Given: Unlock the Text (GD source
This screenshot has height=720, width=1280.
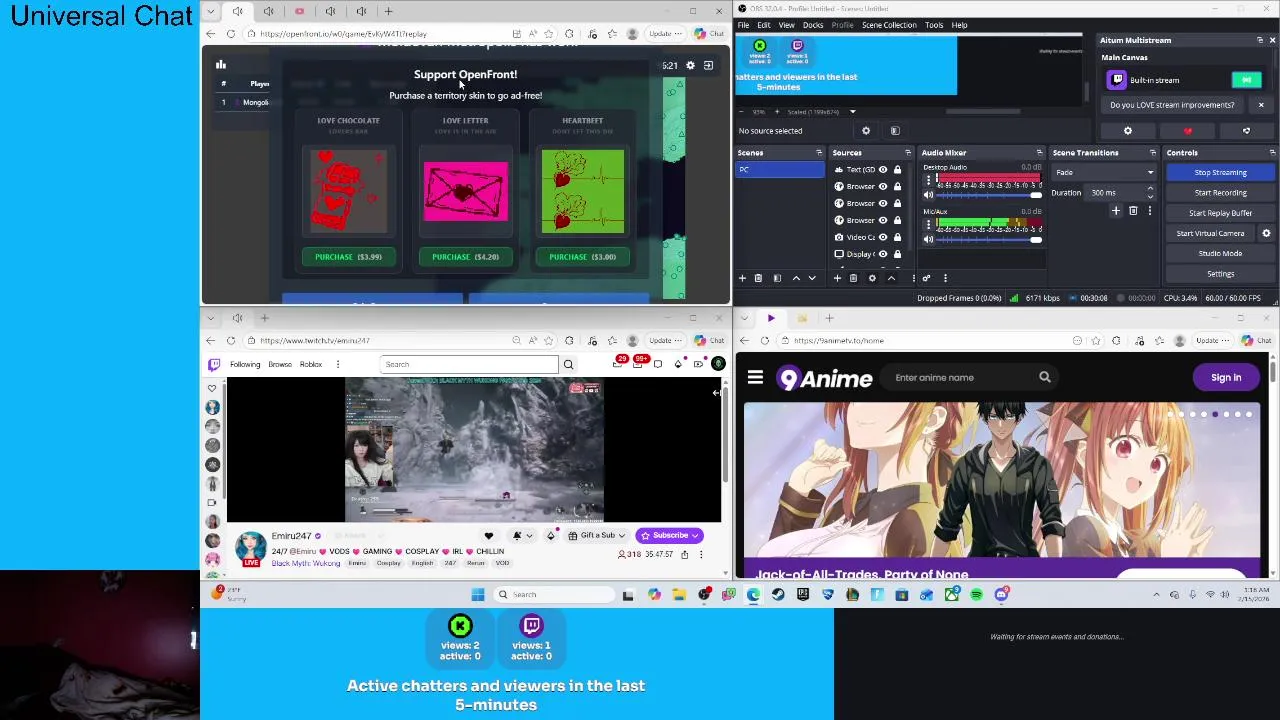Looking at the screenshot, I should [x=897, y=170].
